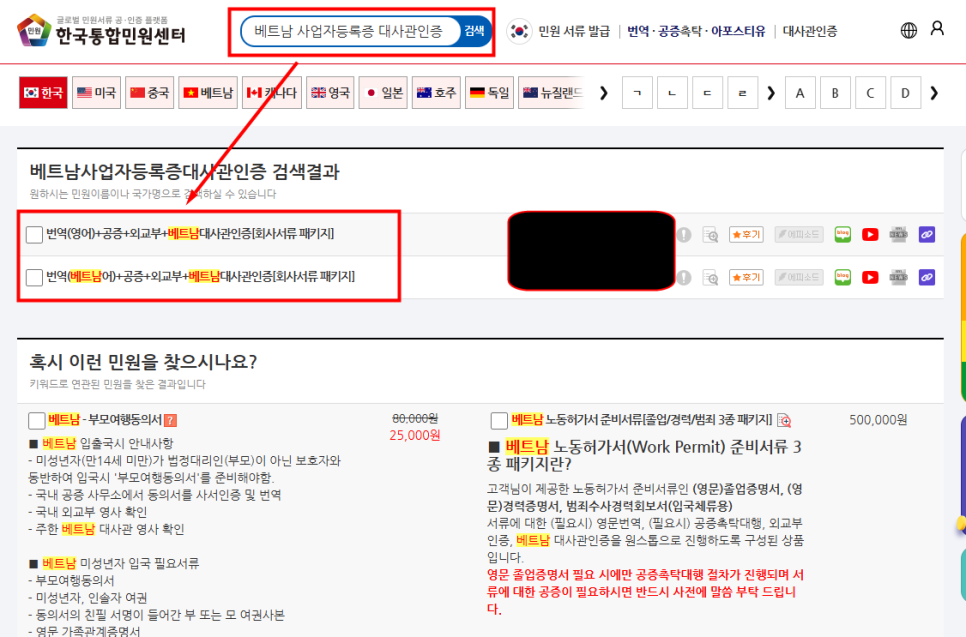Check the 번역(영어)+공증+외교부 package checkbox

coord(34,235)
